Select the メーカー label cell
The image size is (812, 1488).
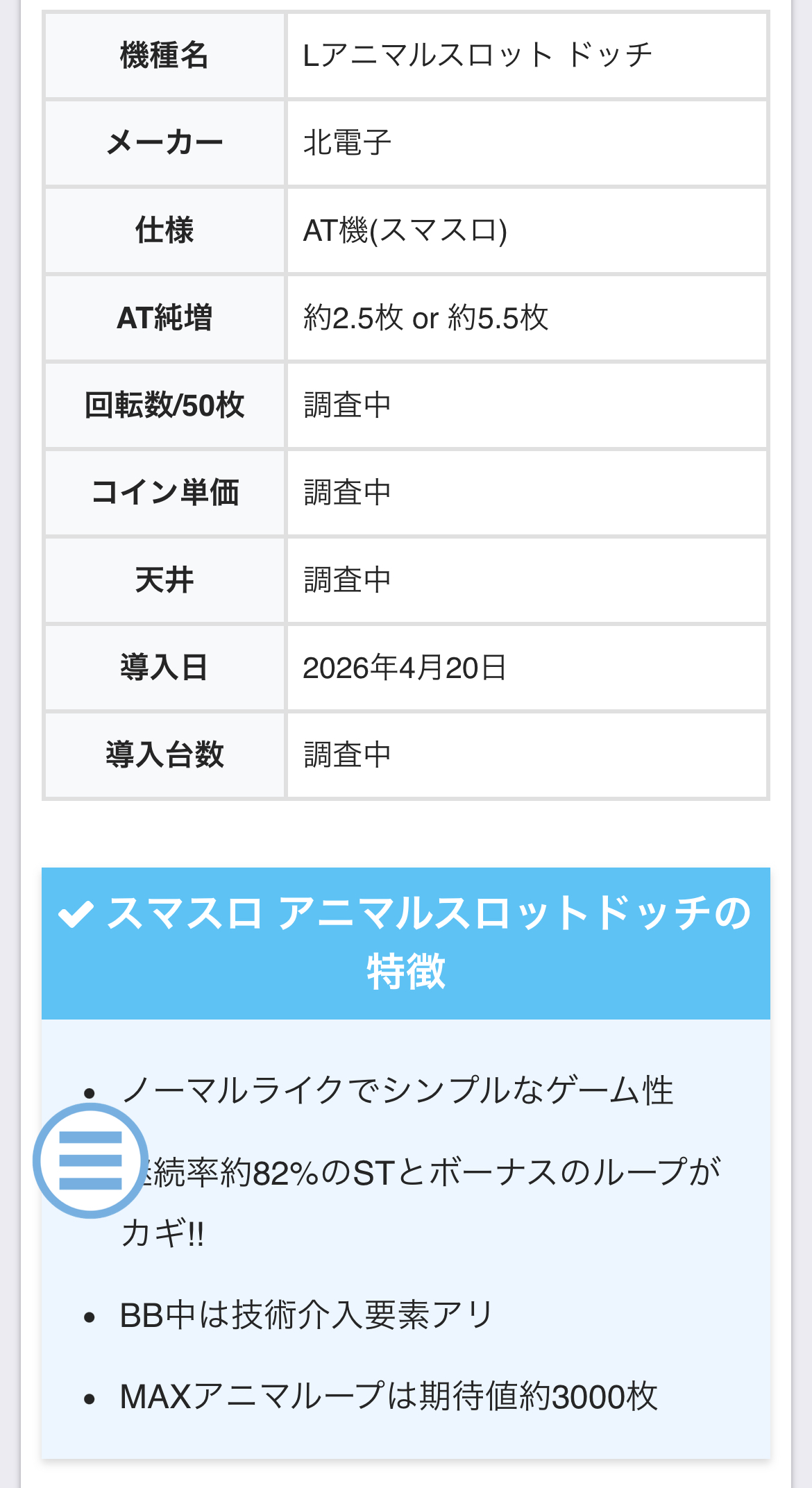click(x=164, y=143)
